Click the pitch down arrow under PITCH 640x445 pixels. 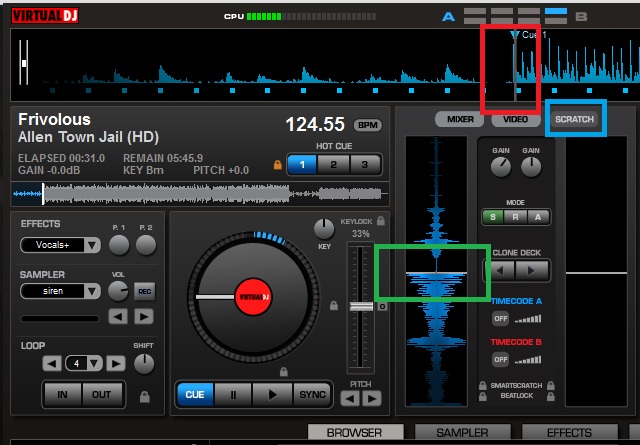click(350, 399)
